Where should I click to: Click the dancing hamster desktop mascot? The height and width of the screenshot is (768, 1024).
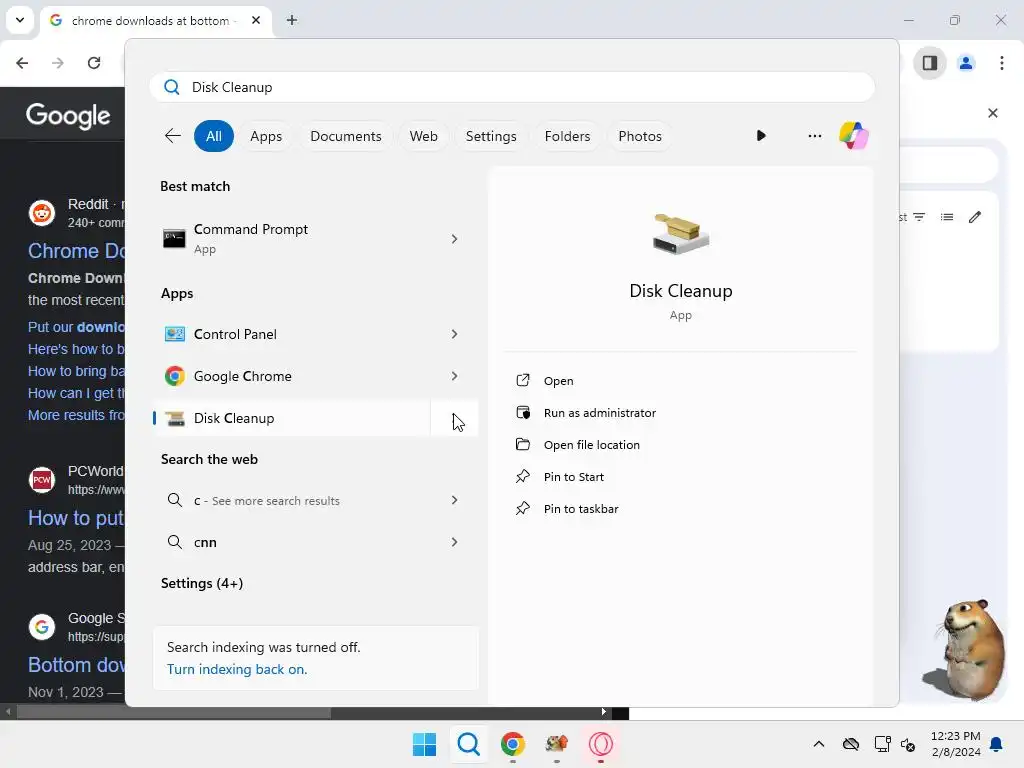click(x=968, y=650)
